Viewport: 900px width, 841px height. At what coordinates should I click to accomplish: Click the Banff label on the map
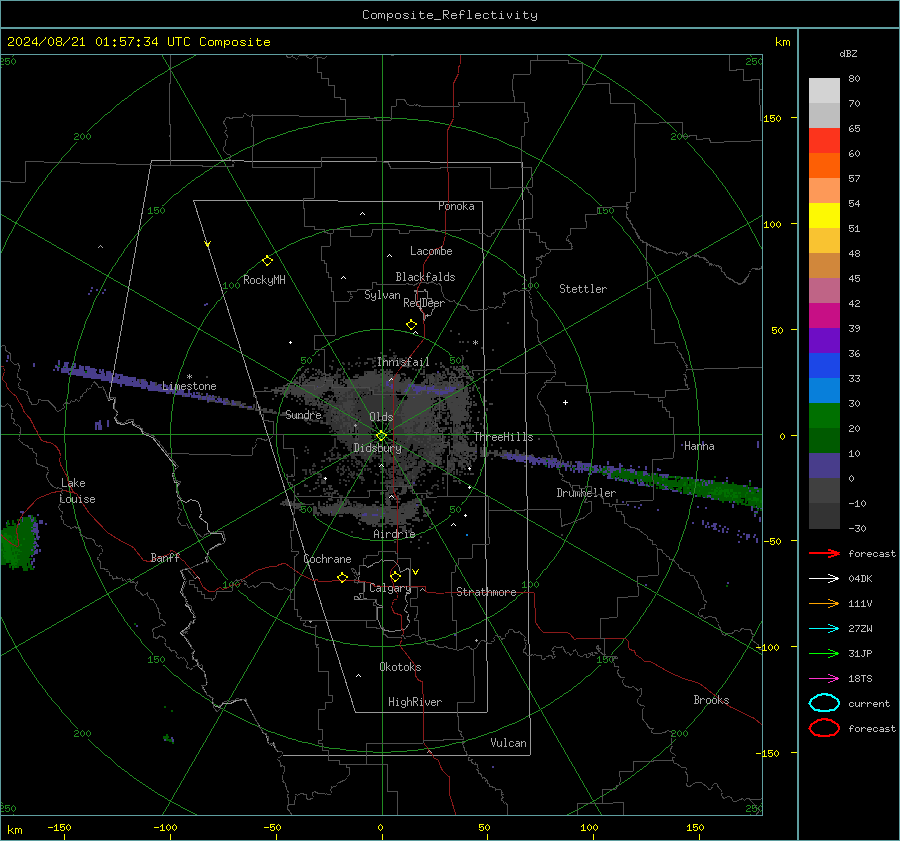click(165, 557)
